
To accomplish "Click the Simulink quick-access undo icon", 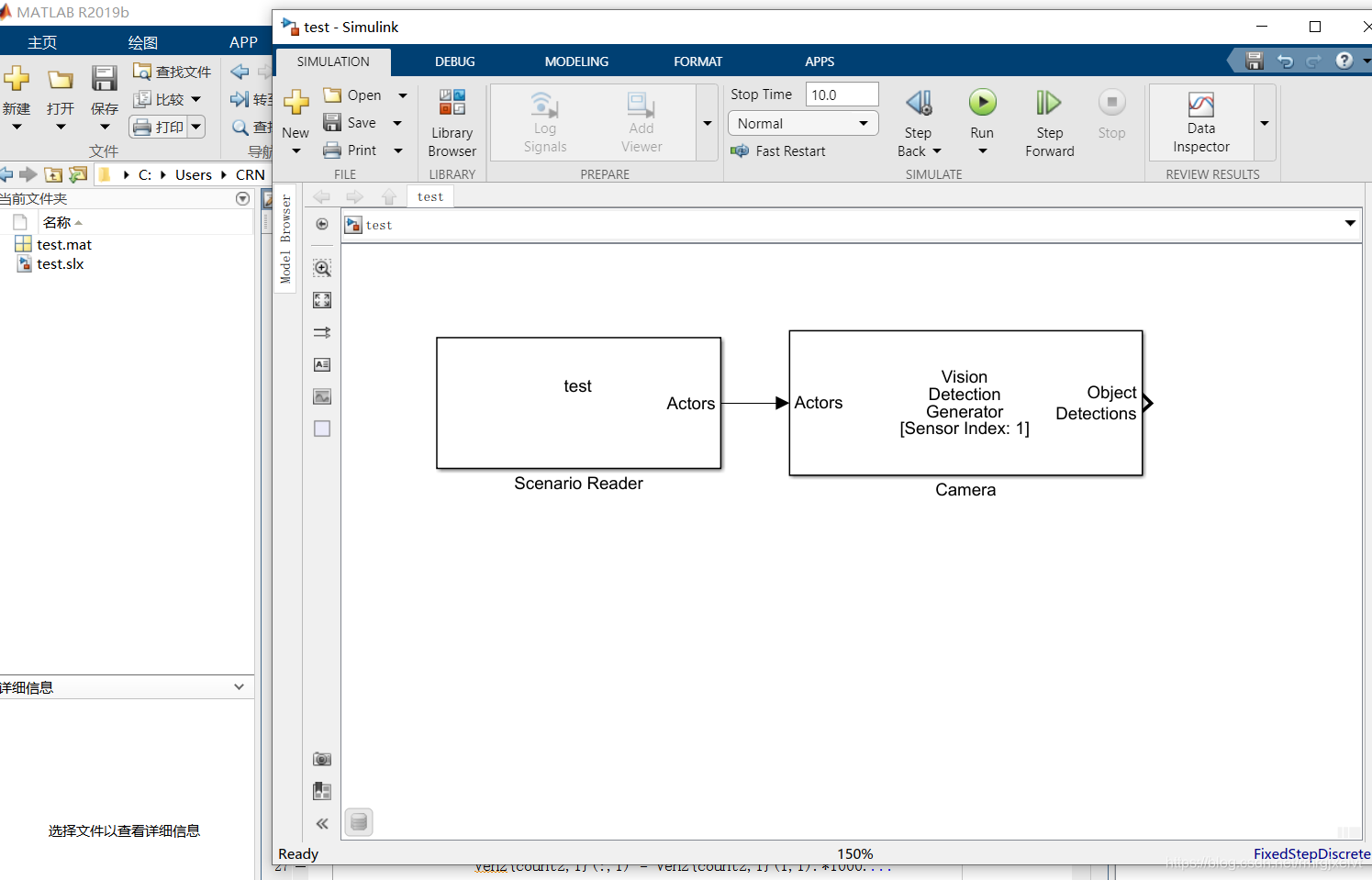I will [x=1286, y=61].
